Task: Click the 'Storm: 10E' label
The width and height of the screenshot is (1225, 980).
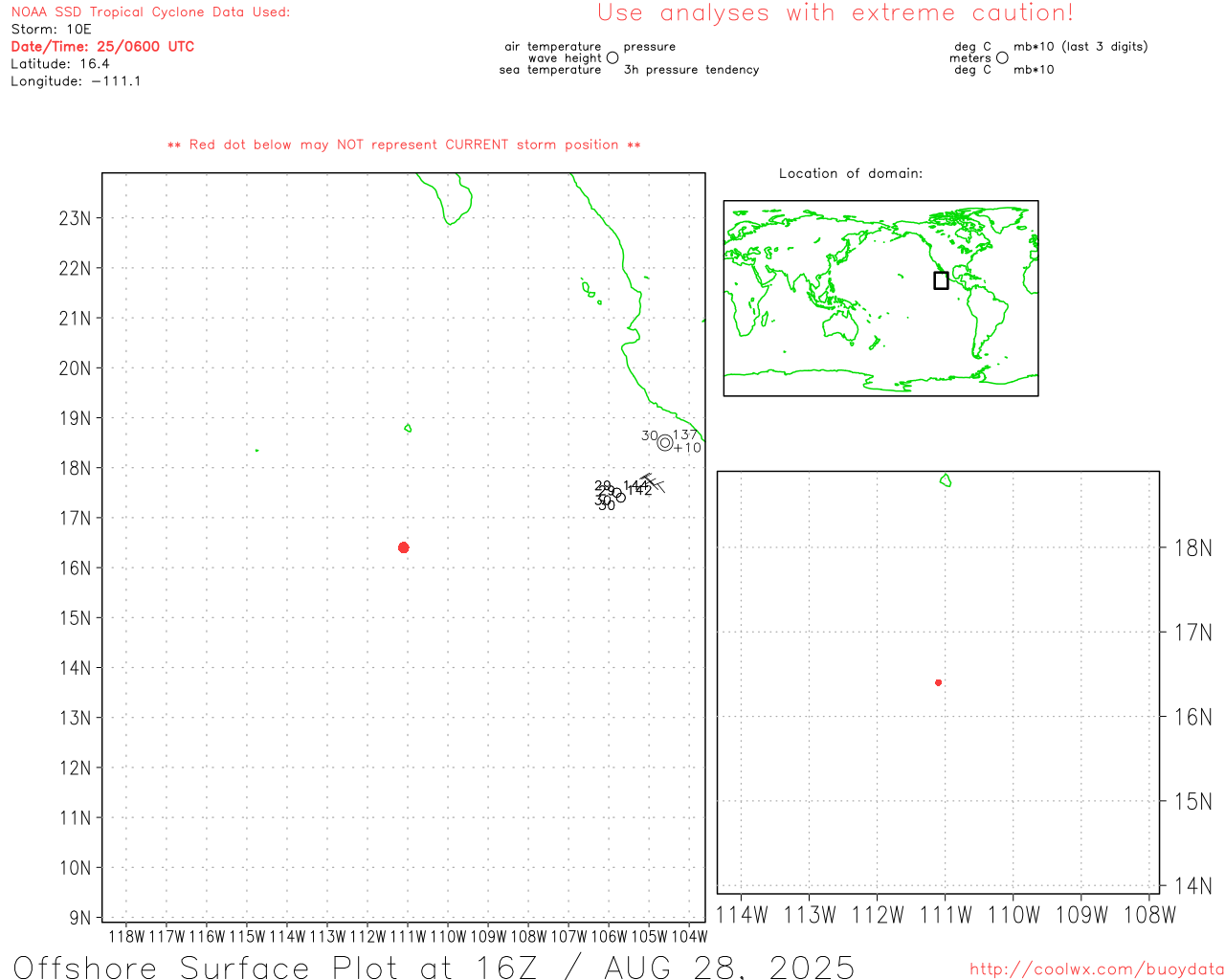Action: (51, 30)
